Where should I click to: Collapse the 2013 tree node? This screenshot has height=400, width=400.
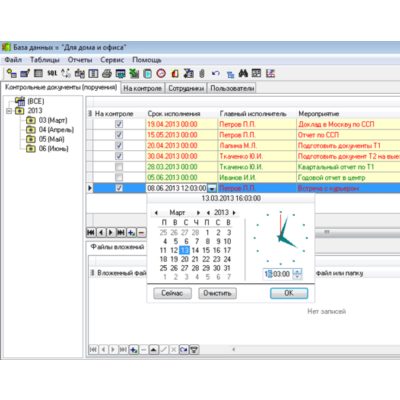(9, 111)
